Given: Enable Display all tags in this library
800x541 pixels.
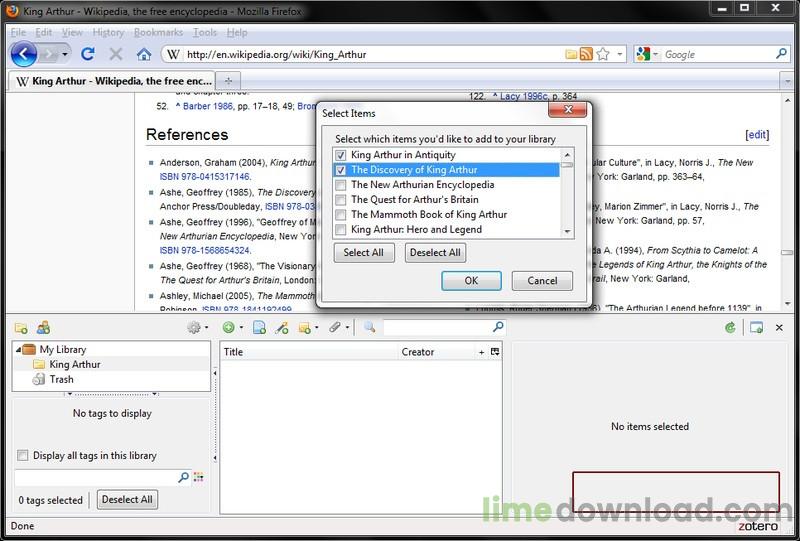Looking at the screenshot, I should (23, 455).
